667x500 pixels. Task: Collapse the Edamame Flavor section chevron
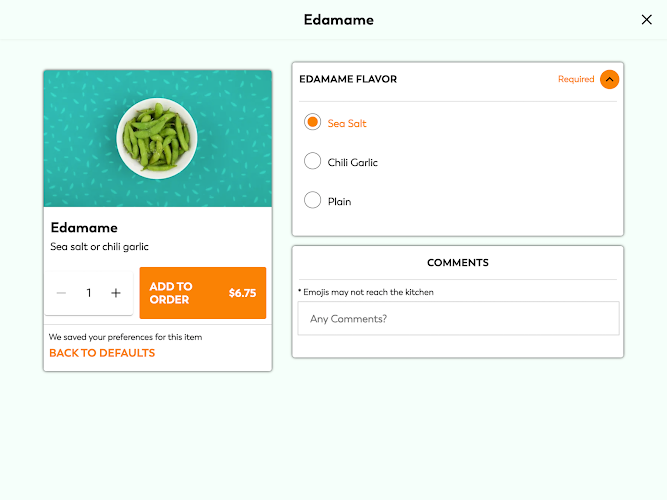point(609,80)
